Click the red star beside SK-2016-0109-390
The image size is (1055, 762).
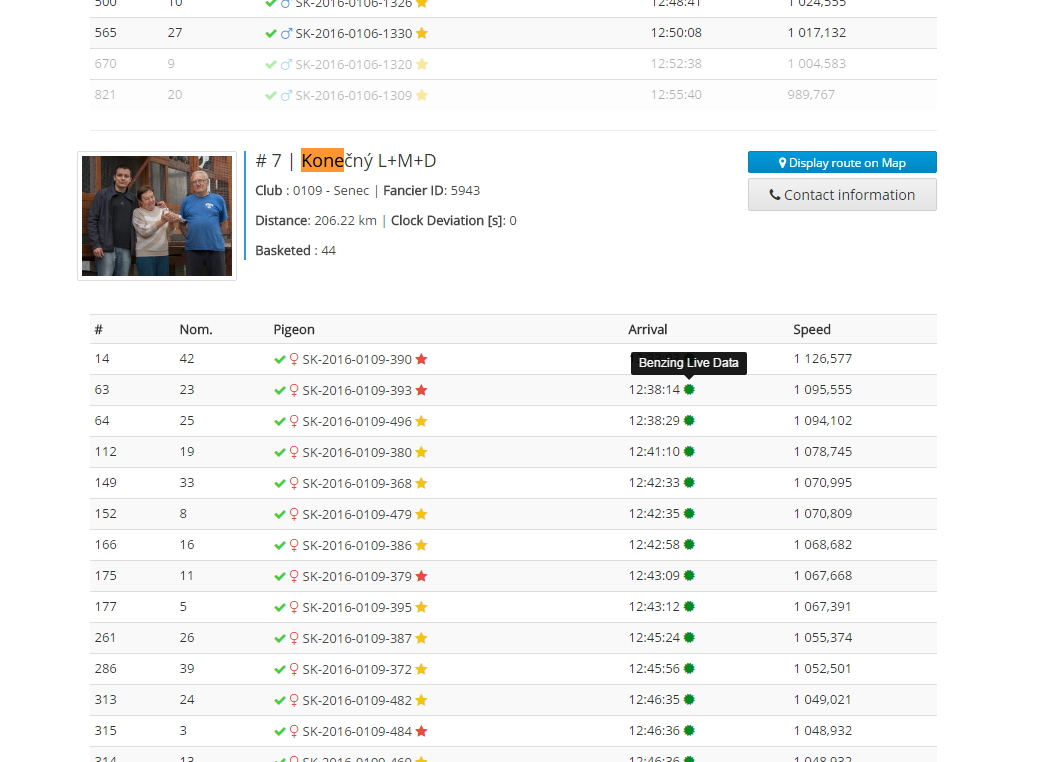pyautogui.click(x=421, y=359)
